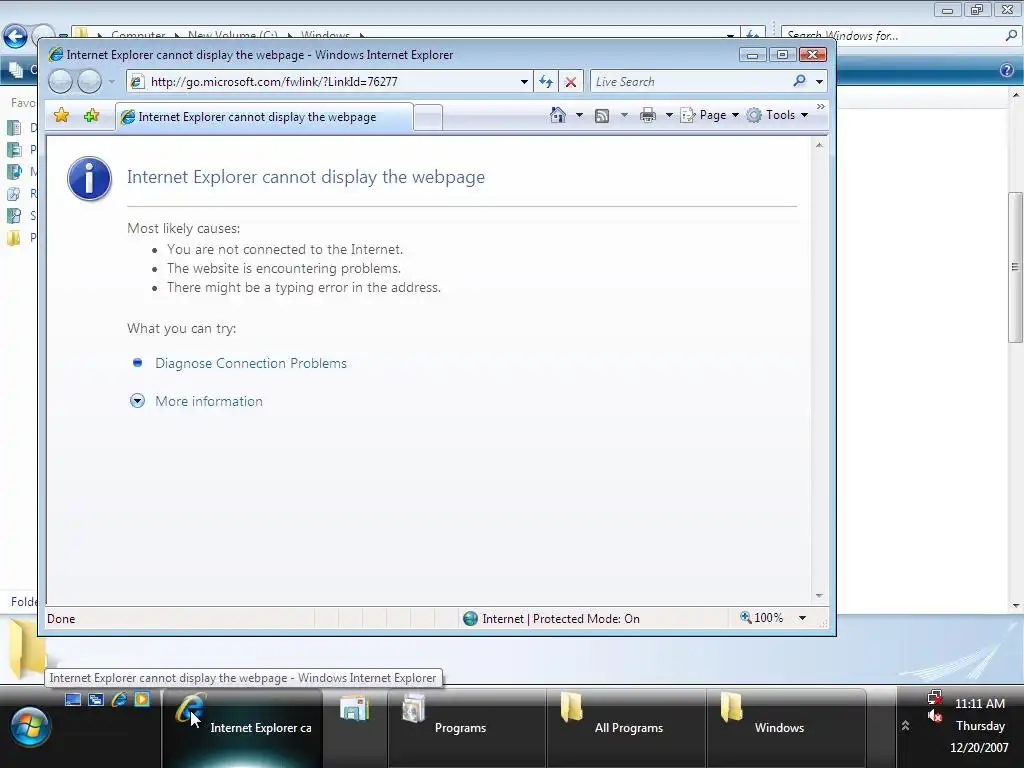
Task: Open the recent pages dropdown arrow
Action: (112, 82)
